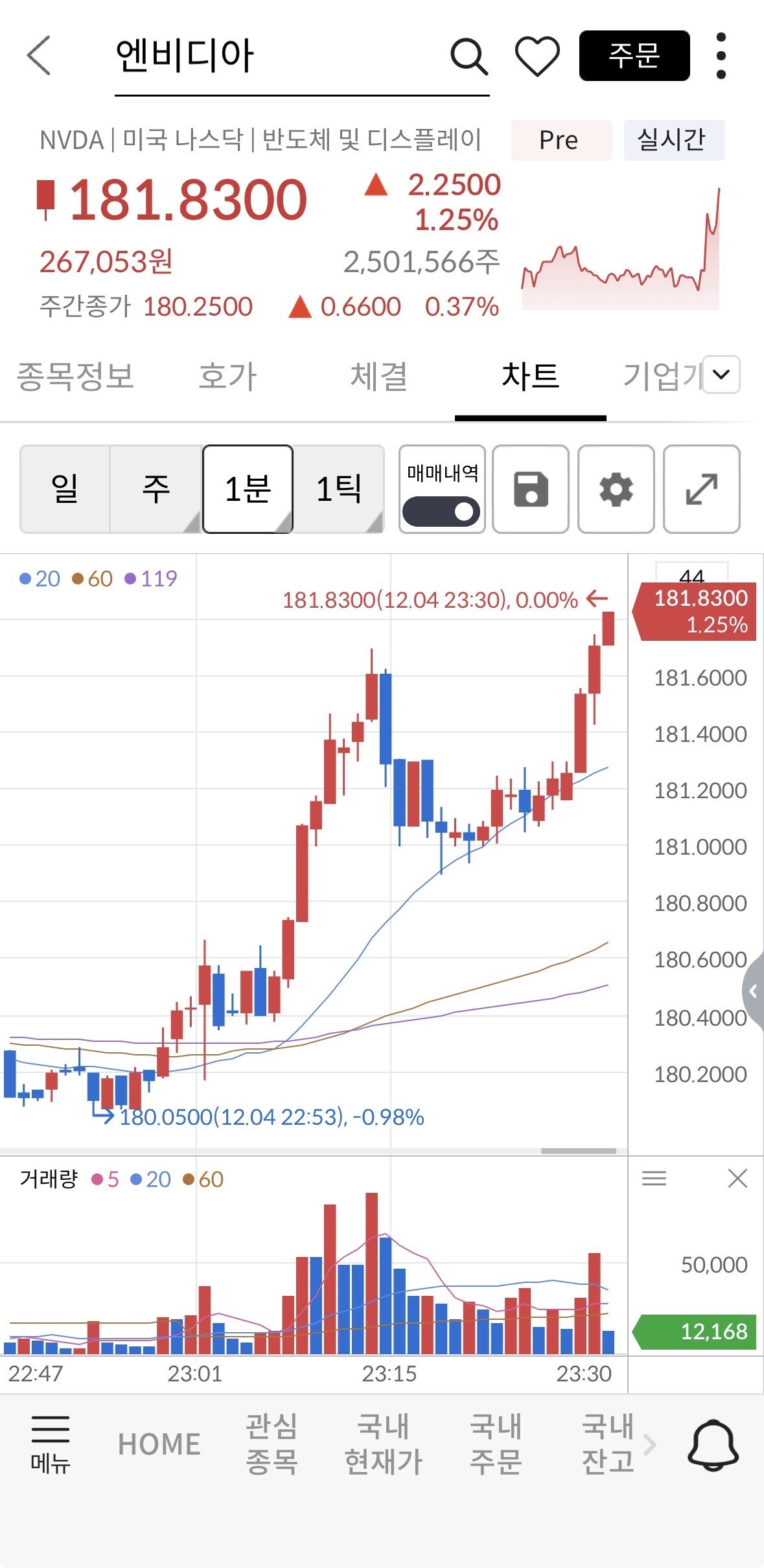Viewport: 764px width, 1568px height.
Task: Switch to the 호가 tab
Action: click(227, 376)
